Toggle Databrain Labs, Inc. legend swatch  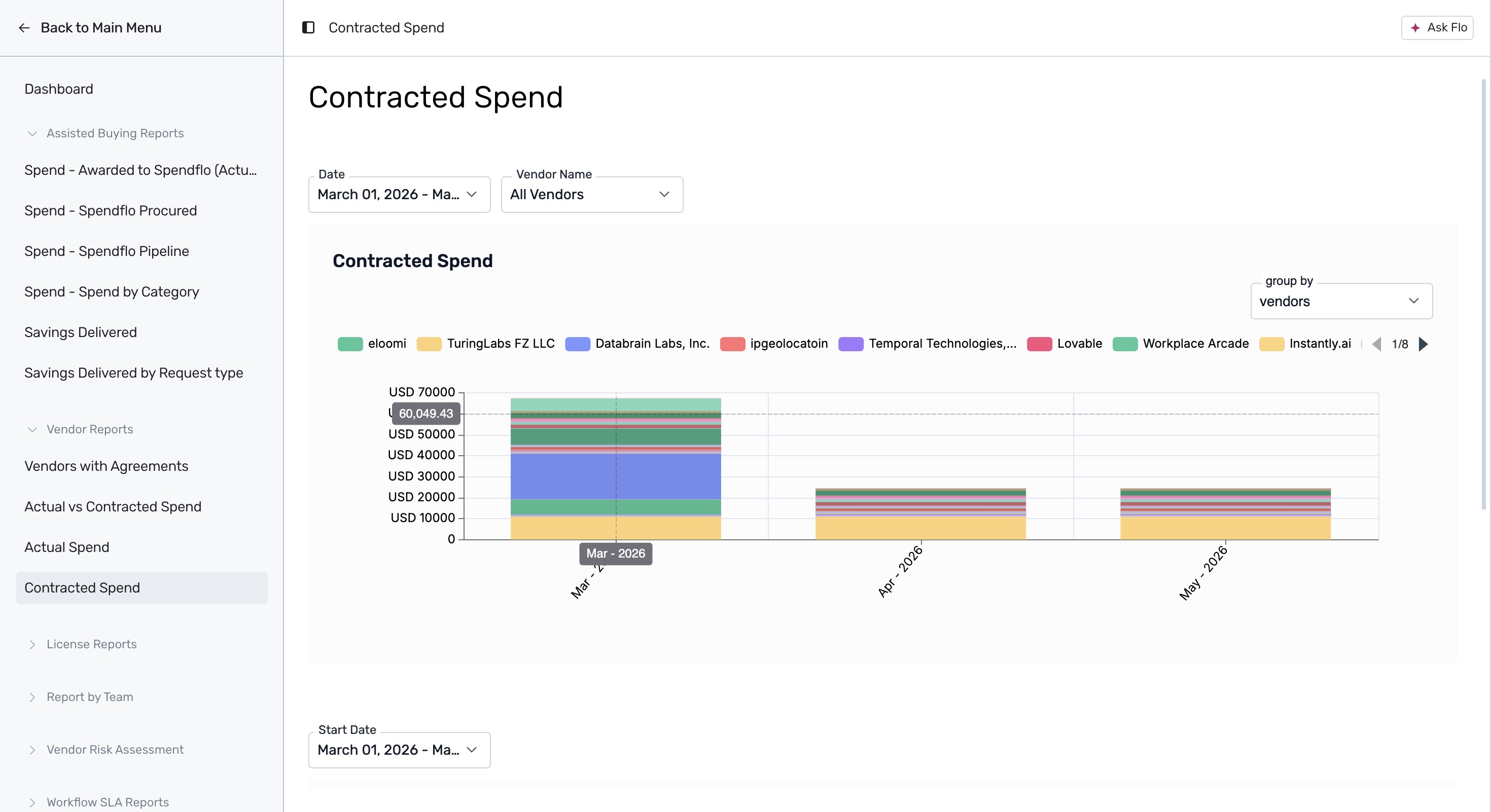coord(578,344)
